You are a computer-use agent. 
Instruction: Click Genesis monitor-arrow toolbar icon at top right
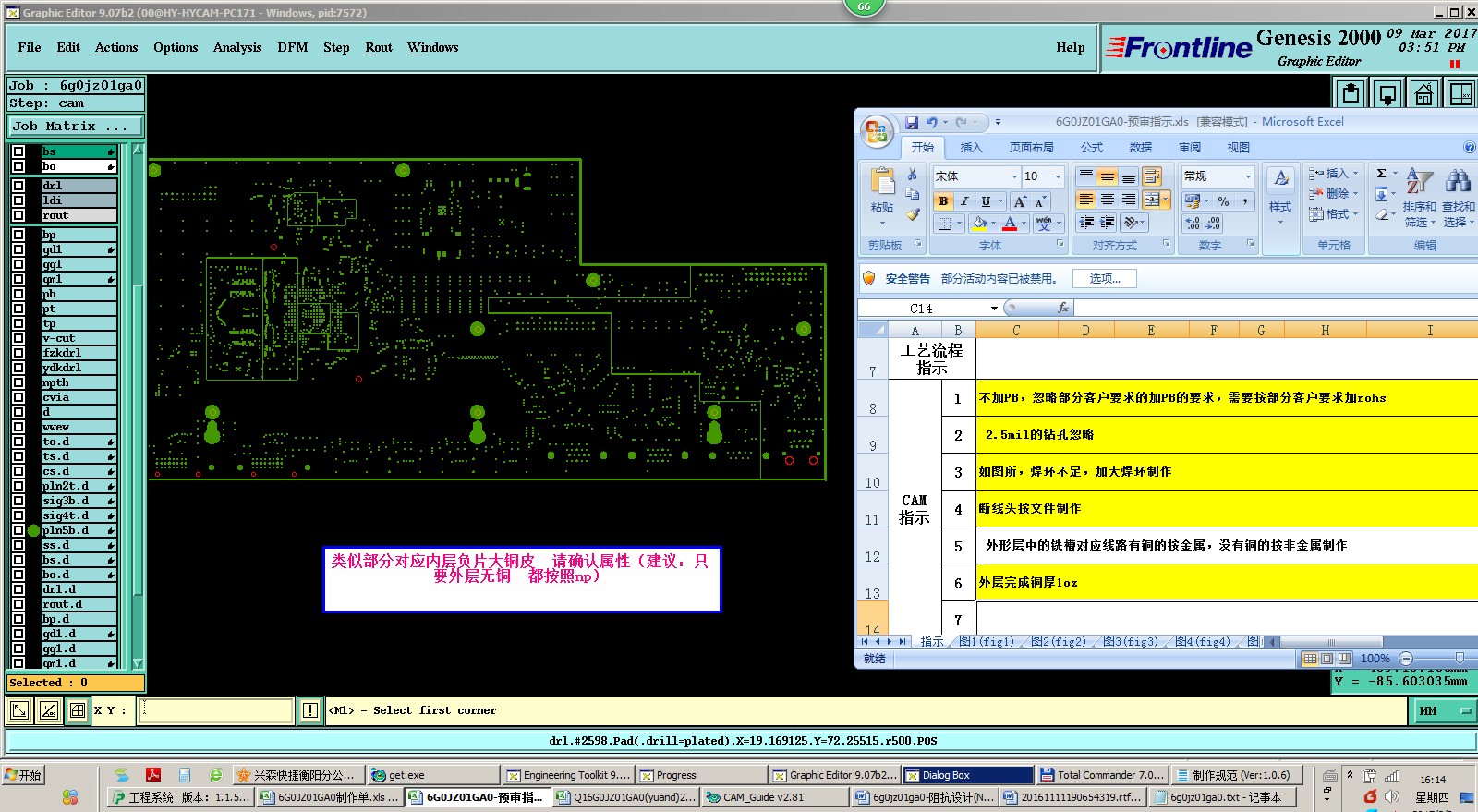click(x=1387, y=93)
